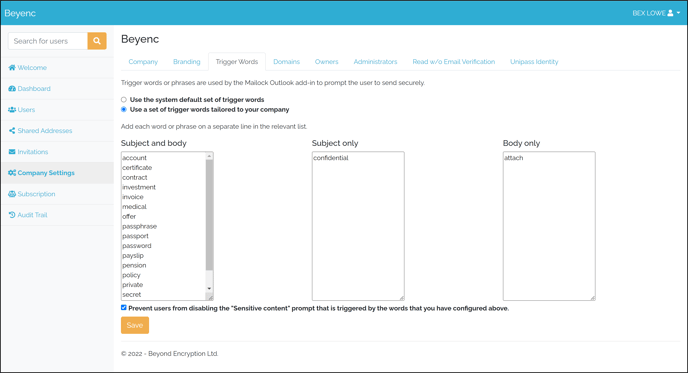This screenshot has width=688, height=373.
Task: Open the Shared Addresses sidebar link
Action: pyautogui.click(x=45, y=131)
